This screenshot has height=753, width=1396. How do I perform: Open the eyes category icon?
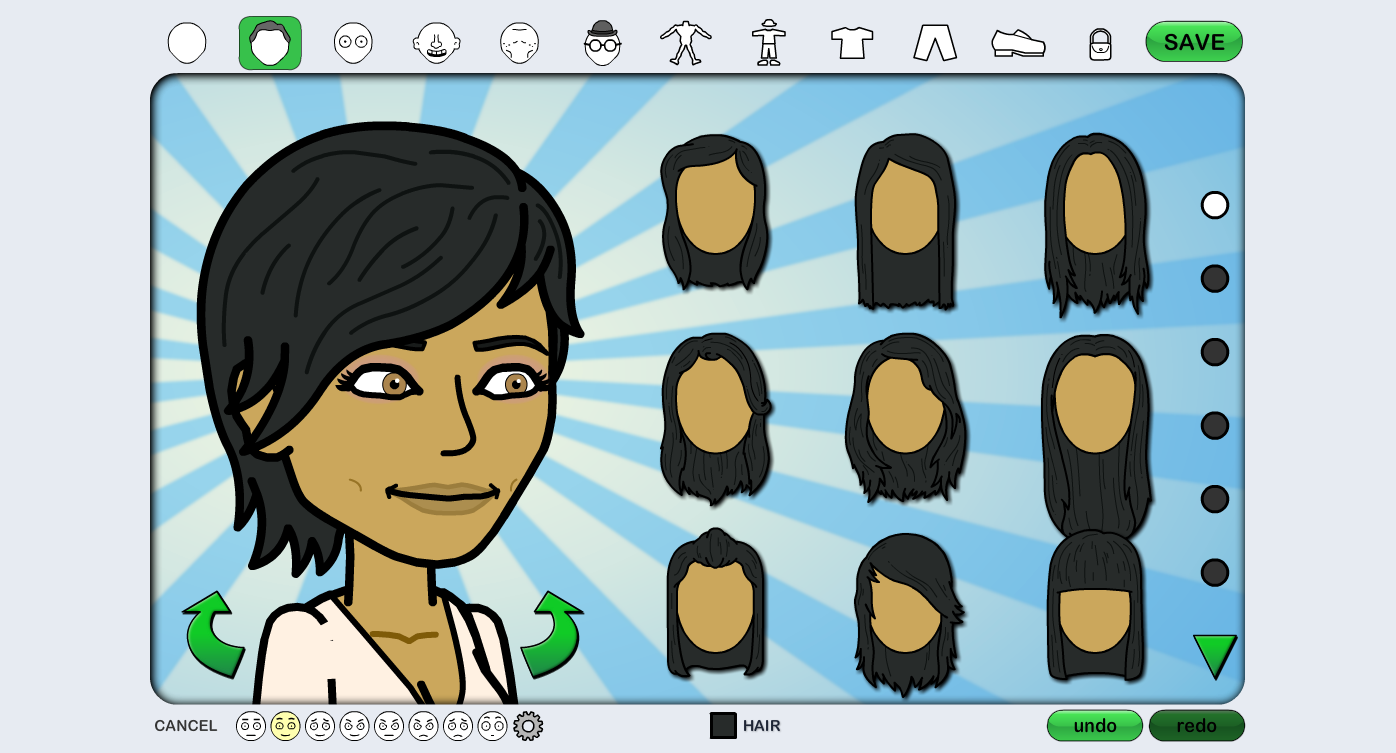pyautogui.click(x=353, y=43)
